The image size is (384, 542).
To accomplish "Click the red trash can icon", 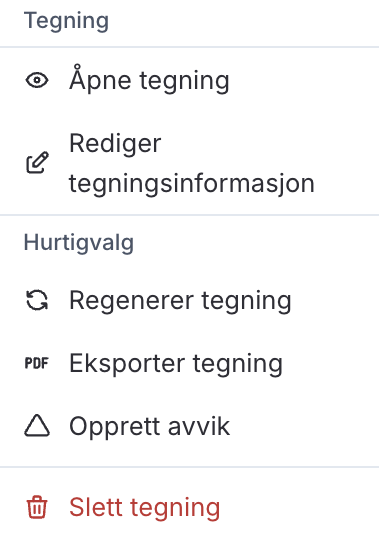I will 37,507.
